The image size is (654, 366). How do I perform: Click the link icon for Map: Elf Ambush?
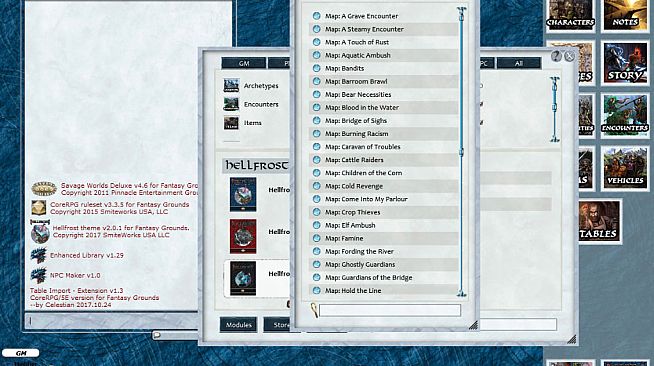(x=317, y=225)
